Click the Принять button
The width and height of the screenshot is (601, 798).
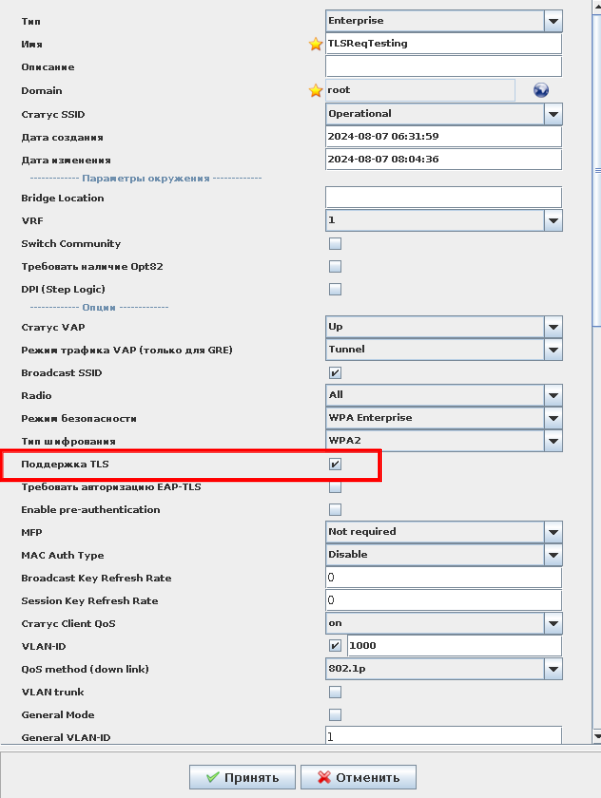pos(241,777)
